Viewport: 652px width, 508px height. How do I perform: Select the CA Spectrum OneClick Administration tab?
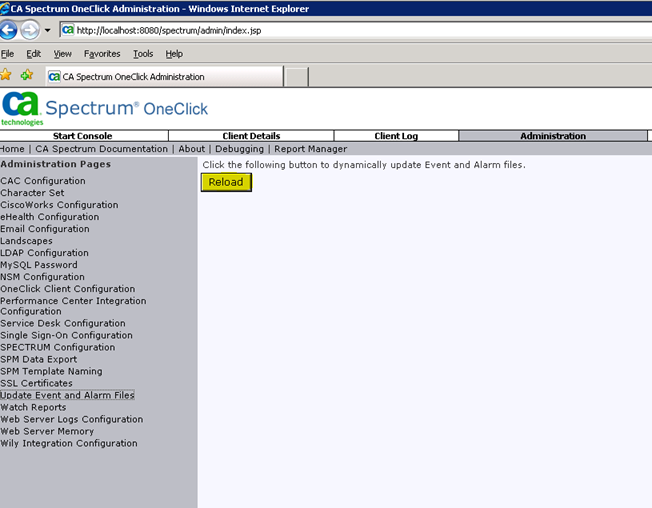click(x=164, y=76)
